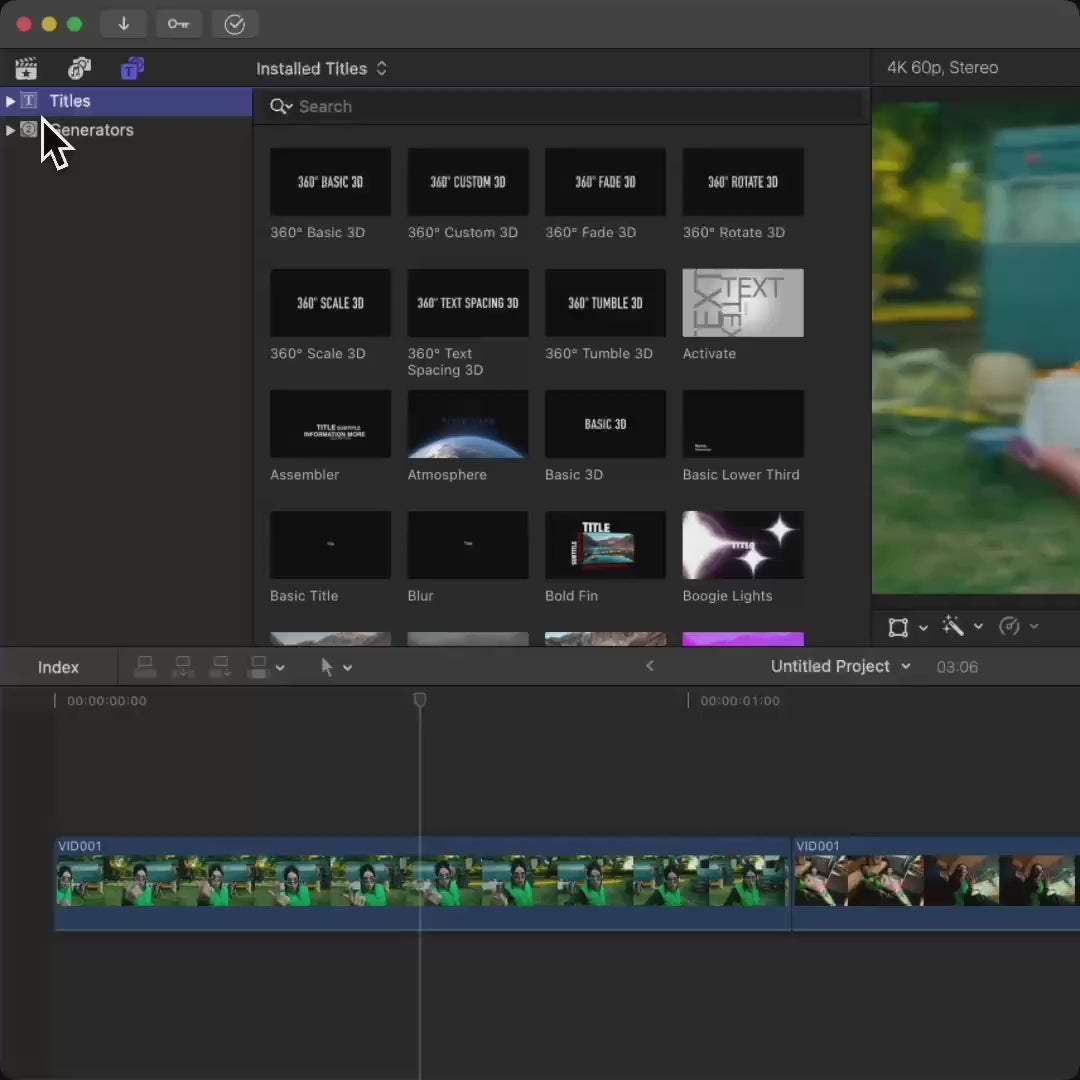This screenshot has height=1080, width=1080.
Task: Select the Boogie Lights title thumbnail
Action: pyautogui.click(x=742, y=545)
